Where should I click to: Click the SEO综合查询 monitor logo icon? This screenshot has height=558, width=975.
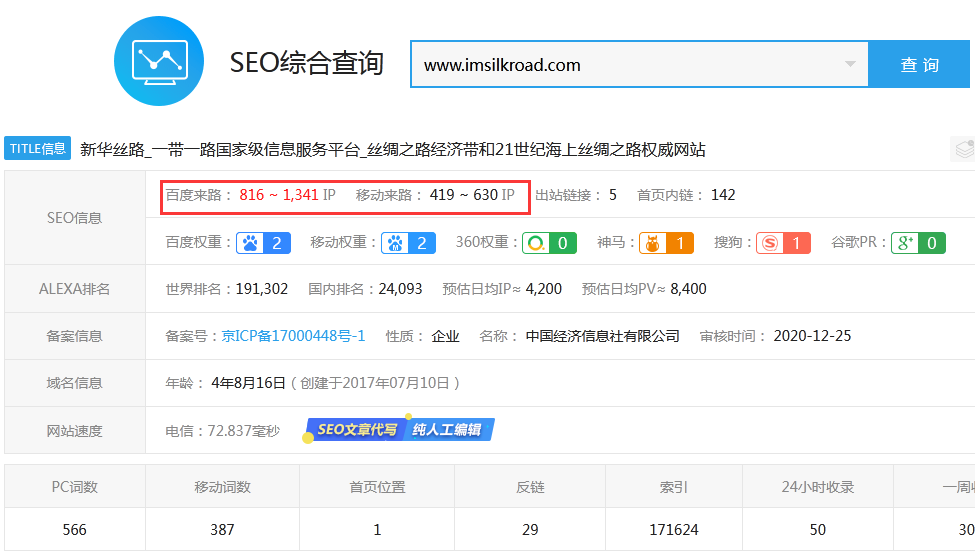159,61
